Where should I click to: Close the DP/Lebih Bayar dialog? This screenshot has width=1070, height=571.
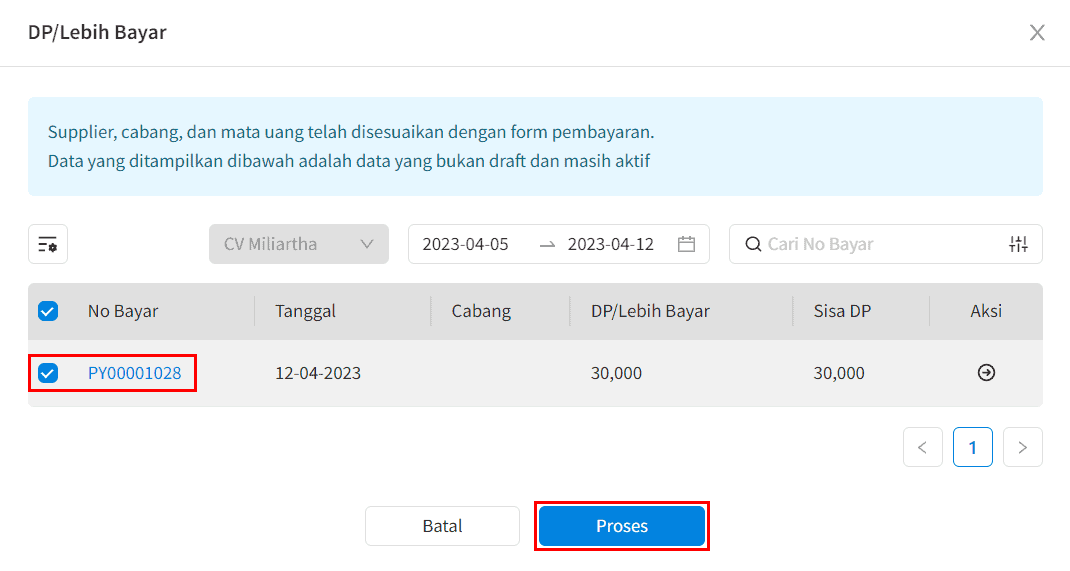tap(1037, 32)
